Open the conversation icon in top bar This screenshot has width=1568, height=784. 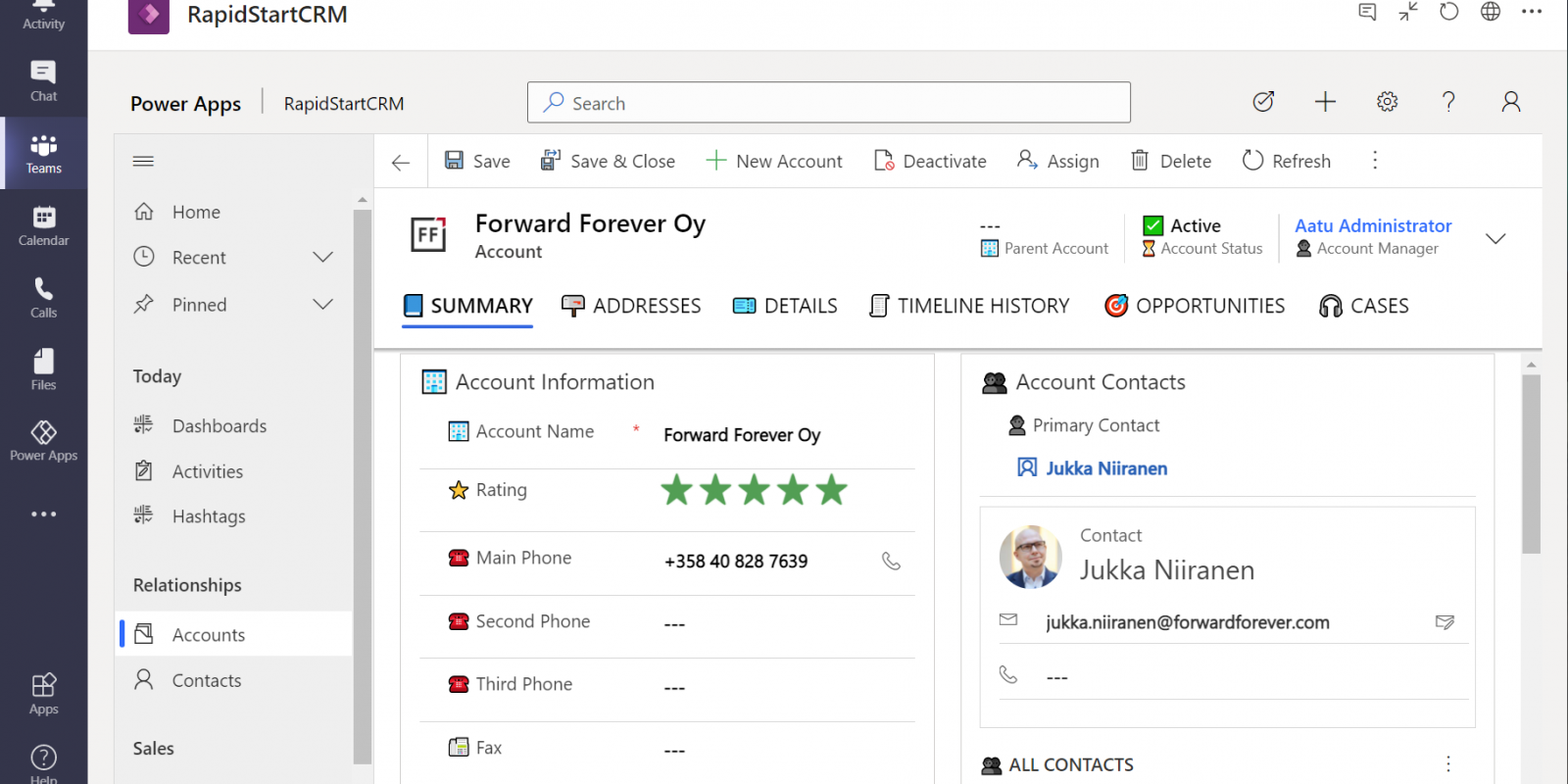coord(1367,12)
